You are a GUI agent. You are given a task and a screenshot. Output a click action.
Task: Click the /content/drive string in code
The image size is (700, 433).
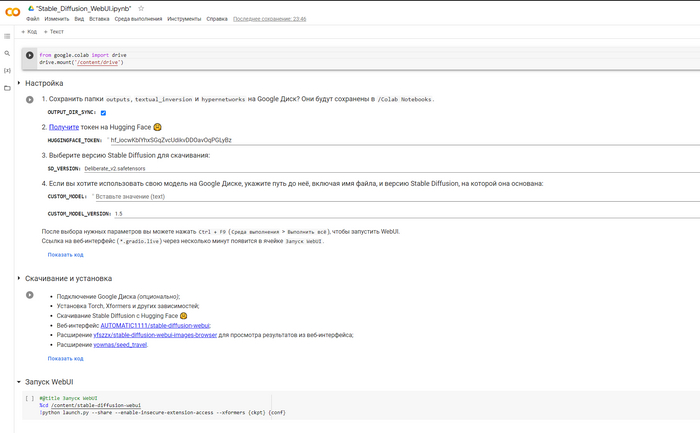(98, 62)
